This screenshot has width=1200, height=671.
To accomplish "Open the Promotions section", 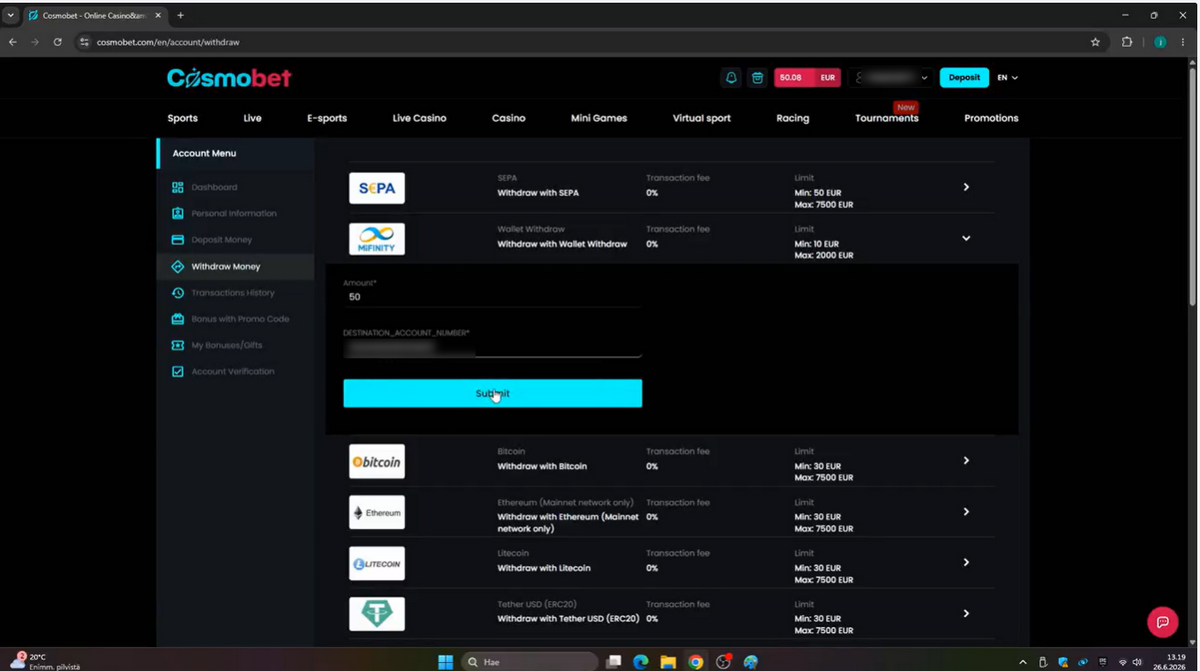I will [991, 118].
